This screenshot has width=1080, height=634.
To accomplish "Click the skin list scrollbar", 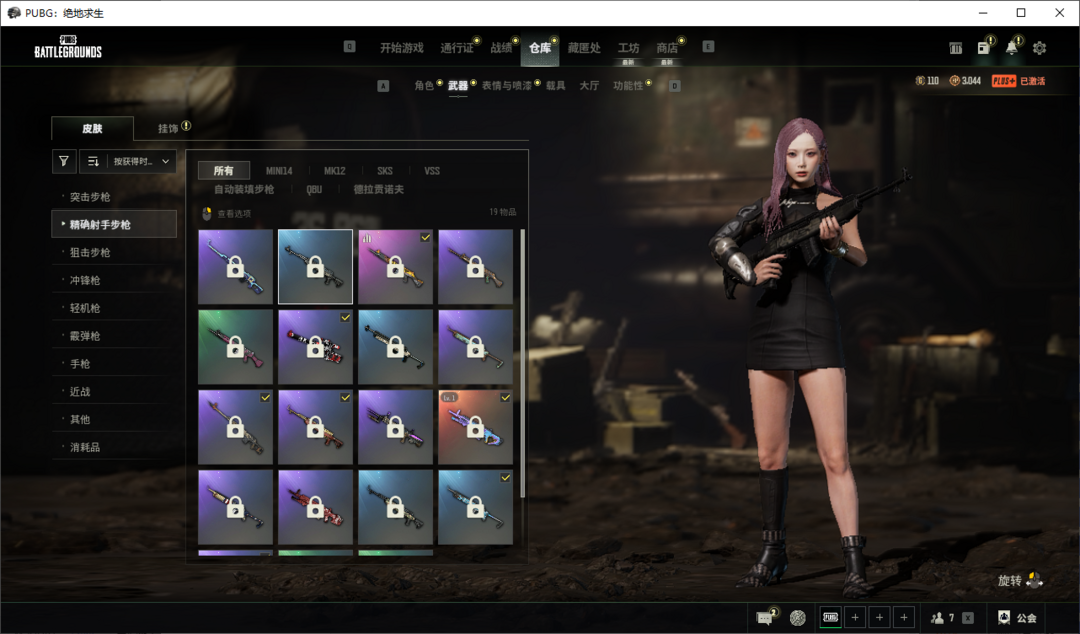I will (522, 360).
